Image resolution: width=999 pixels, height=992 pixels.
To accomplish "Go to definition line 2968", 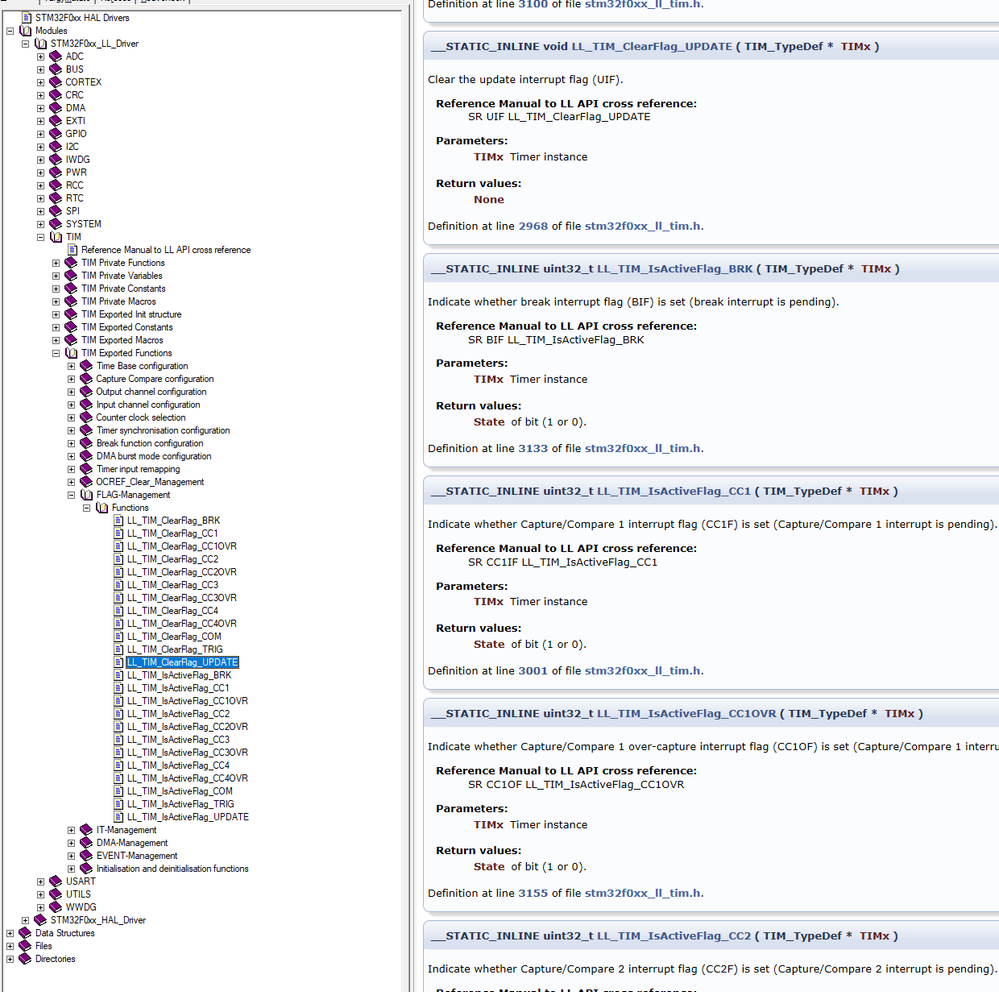I will (533, 226).
